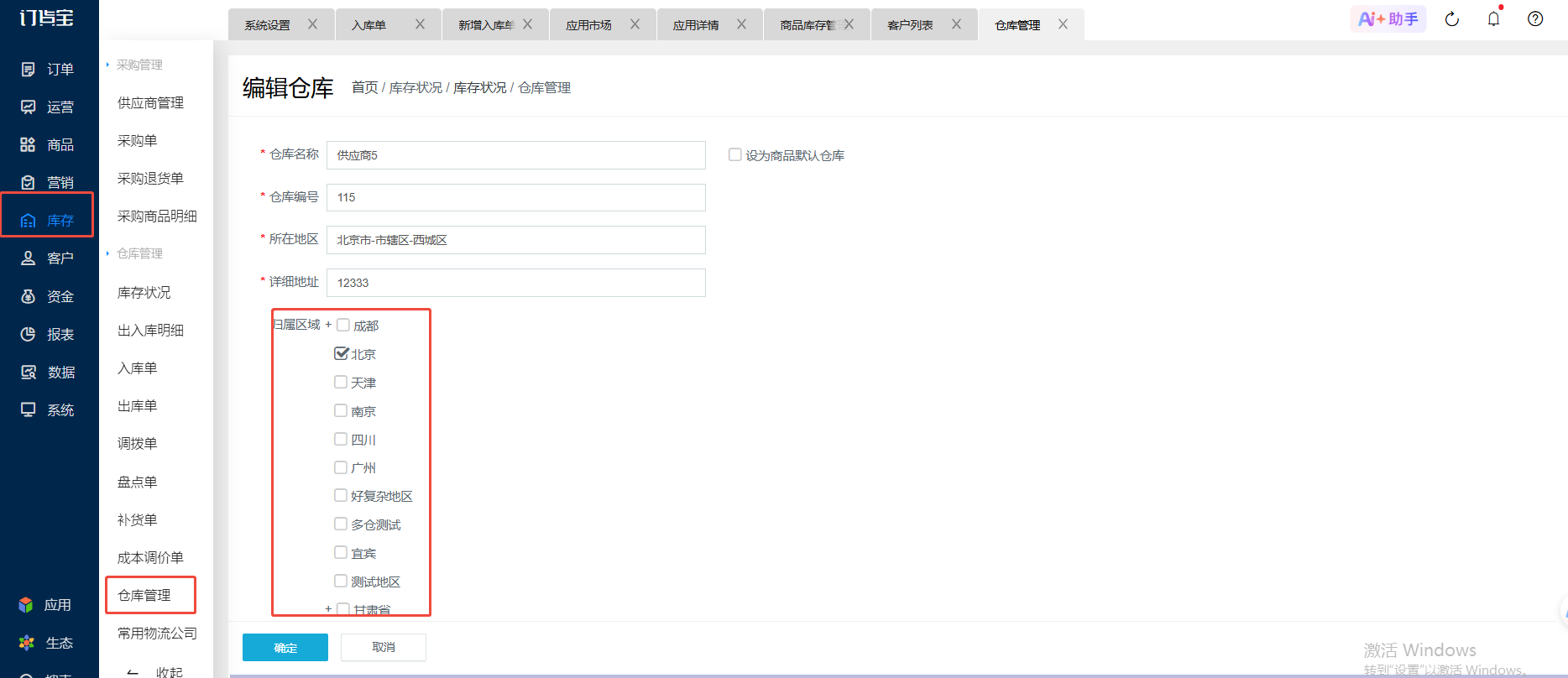Open the 生态 flower icon
1568x678 pixels.
pyautogui.click(x=26, y=643)
